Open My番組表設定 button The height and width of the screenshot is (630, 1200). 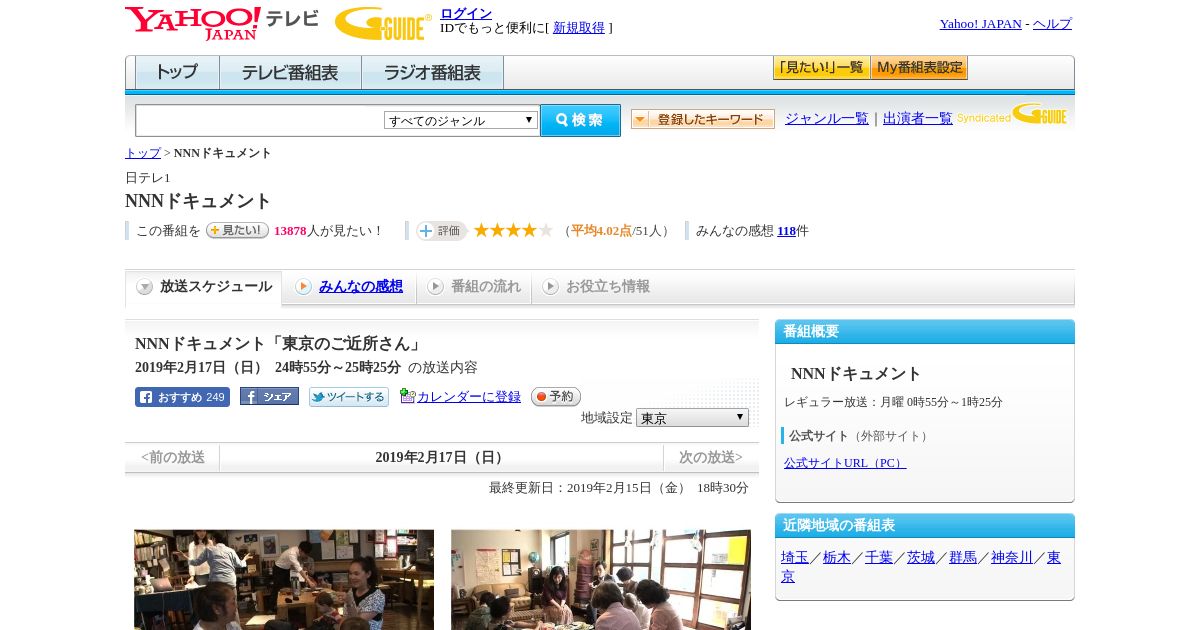(x=919, y=68)
